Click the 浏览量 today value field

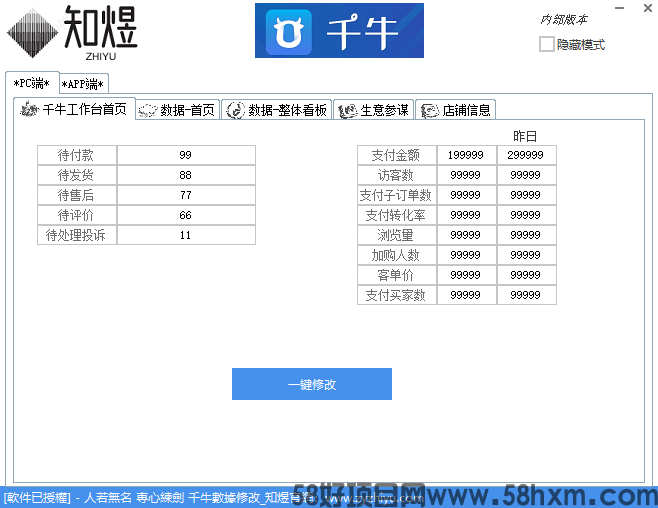point(466,235)
